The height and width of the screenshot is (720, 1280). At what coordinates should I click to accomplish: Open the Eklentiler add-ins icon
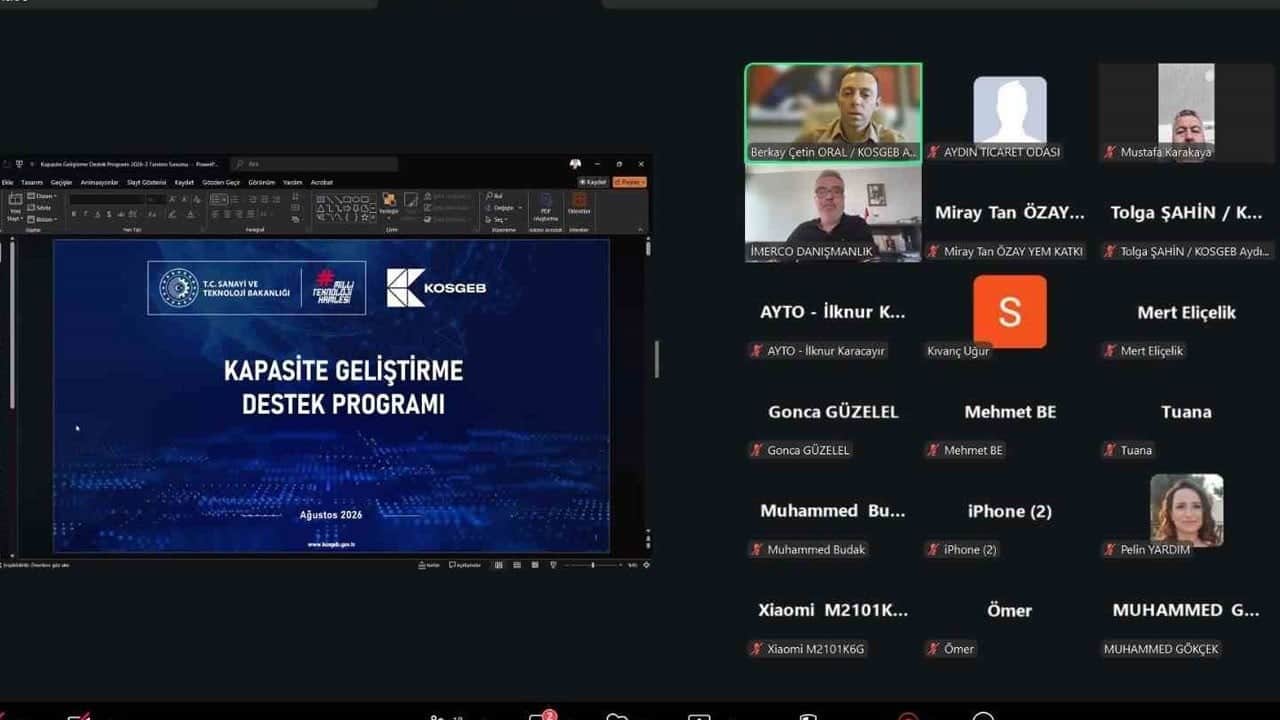(579, 204)
